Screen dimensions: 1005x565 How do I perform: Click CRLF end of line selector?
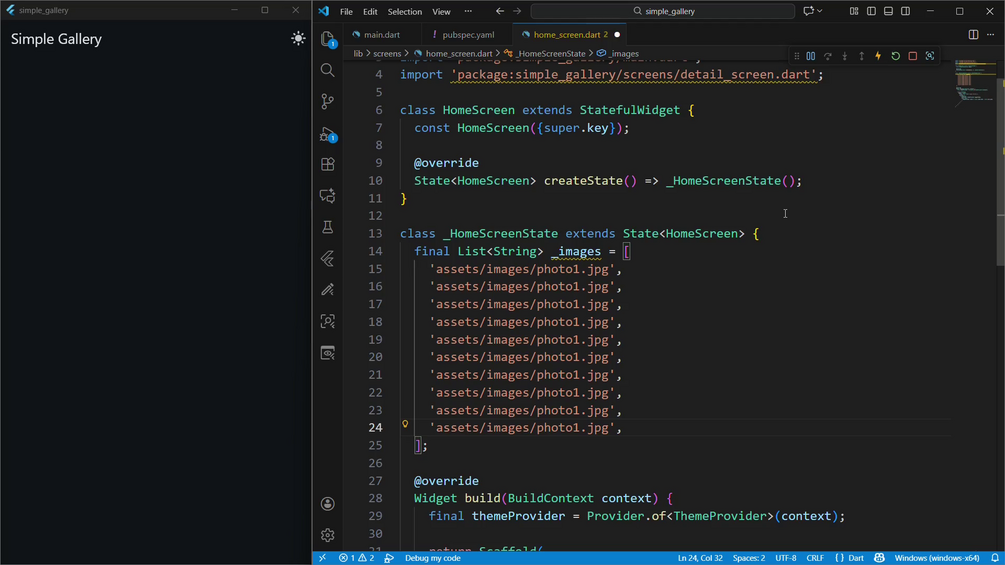click(815, 558)
